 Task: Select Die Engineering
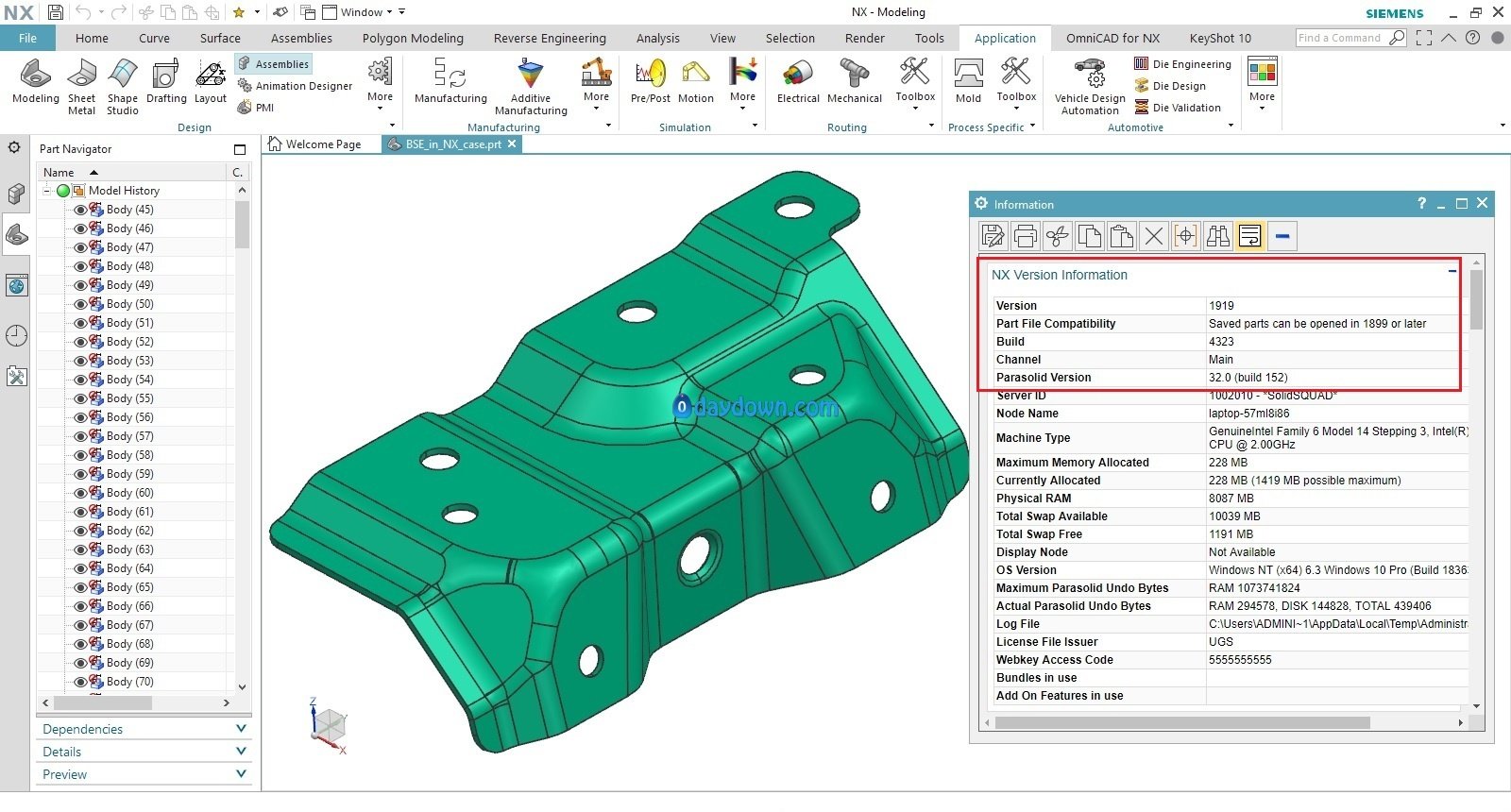[1182, 64]
